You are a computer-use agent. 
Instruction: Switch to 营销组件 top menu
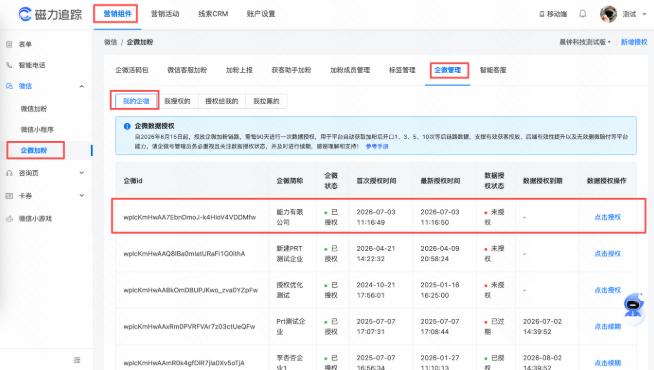click(118, 14)
